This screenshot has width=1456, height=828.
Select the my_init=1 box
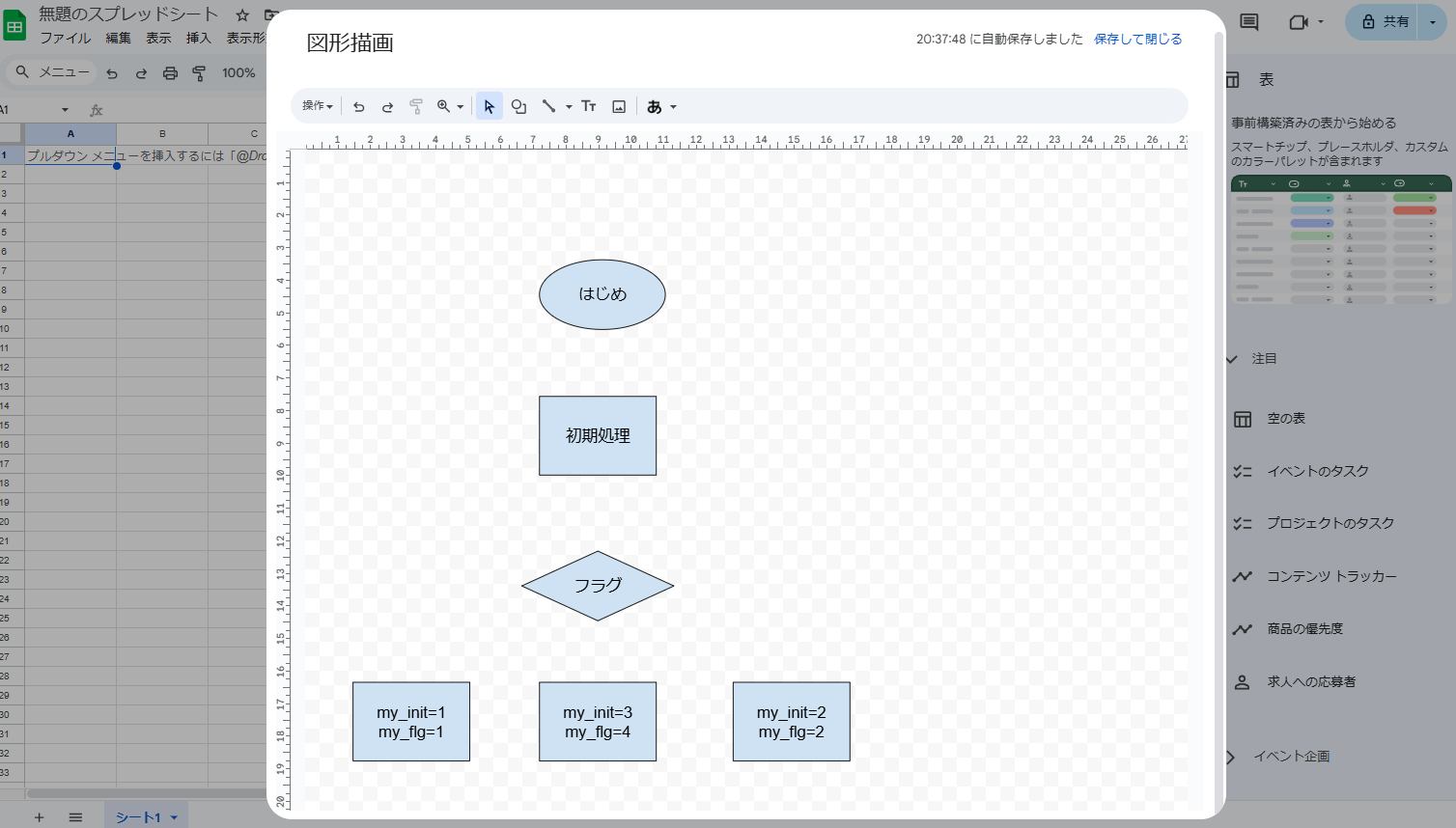(411, 722)
